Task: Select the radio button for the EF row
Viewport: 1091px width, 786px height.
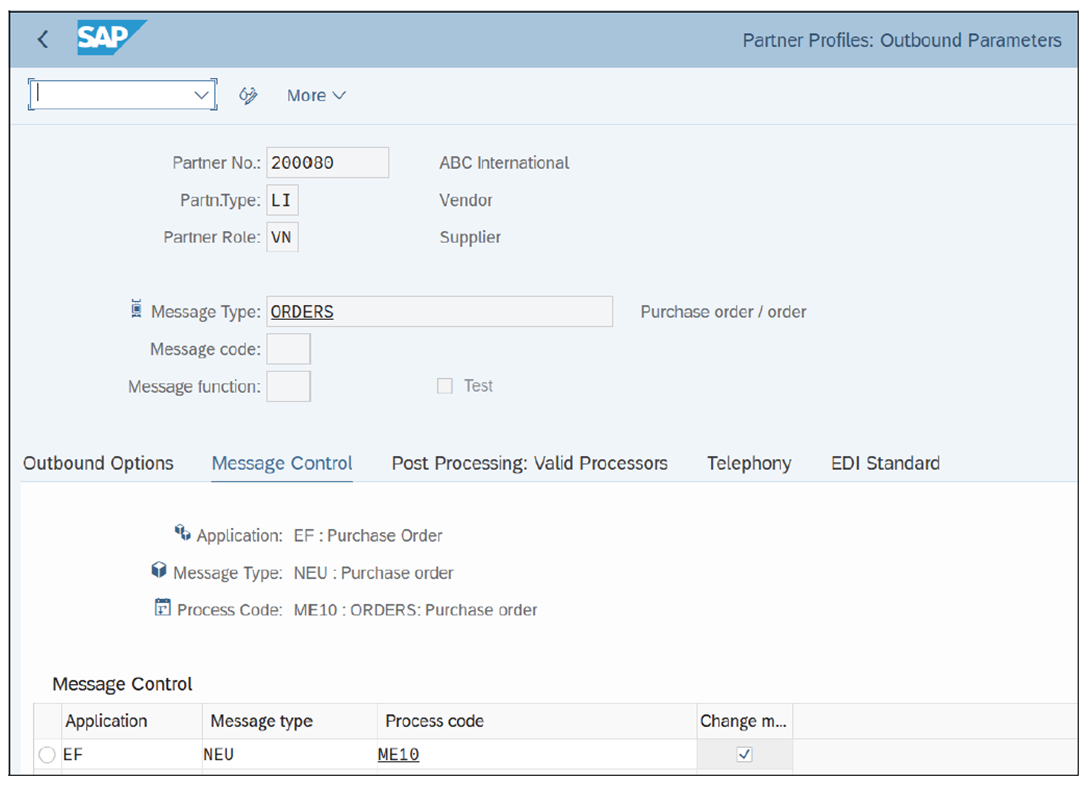Action: pyautogui.click(x=45, y=754)
